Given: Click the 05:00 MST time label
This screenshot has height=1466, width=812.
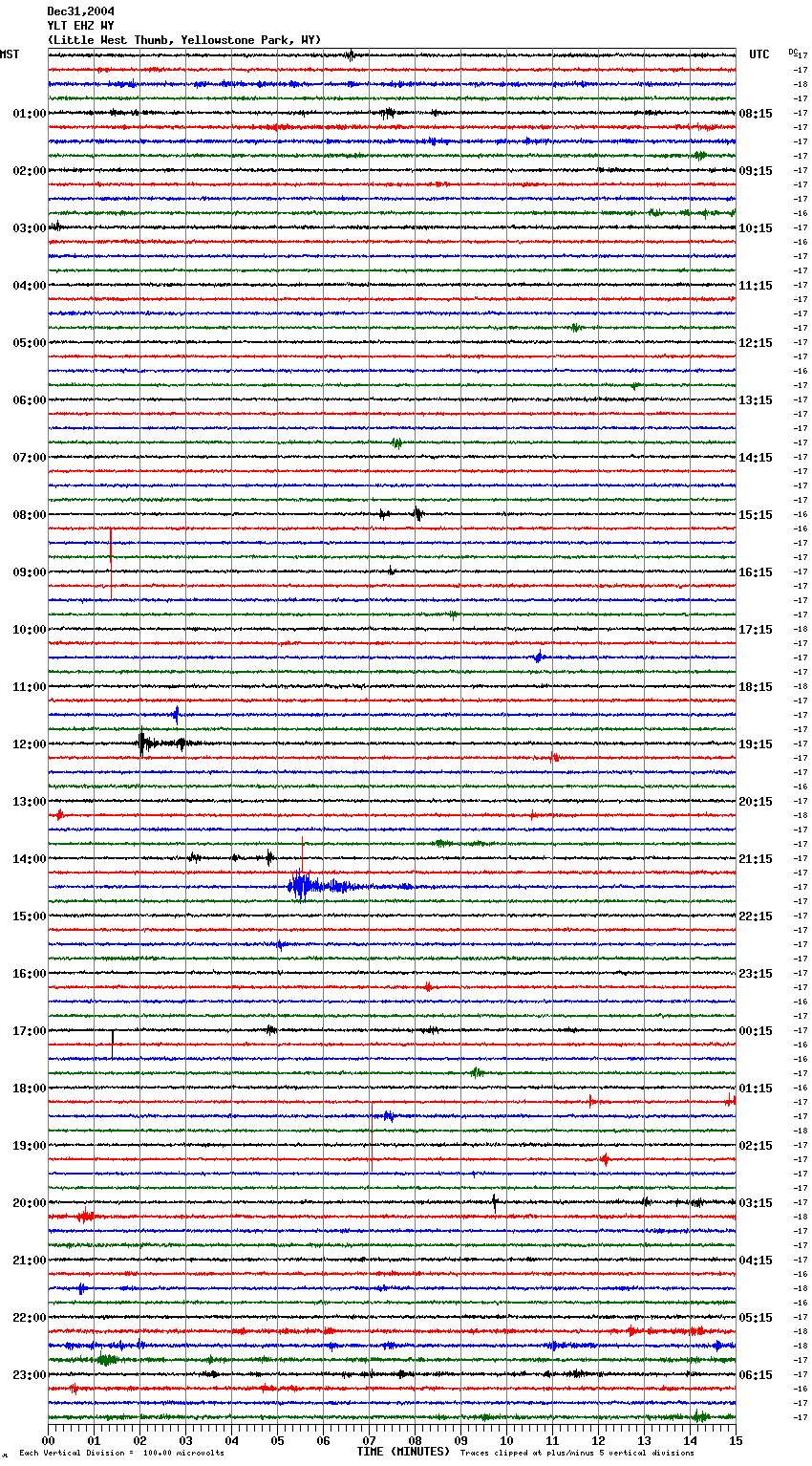Looking at the screenshot, I should tap(30, 343).
